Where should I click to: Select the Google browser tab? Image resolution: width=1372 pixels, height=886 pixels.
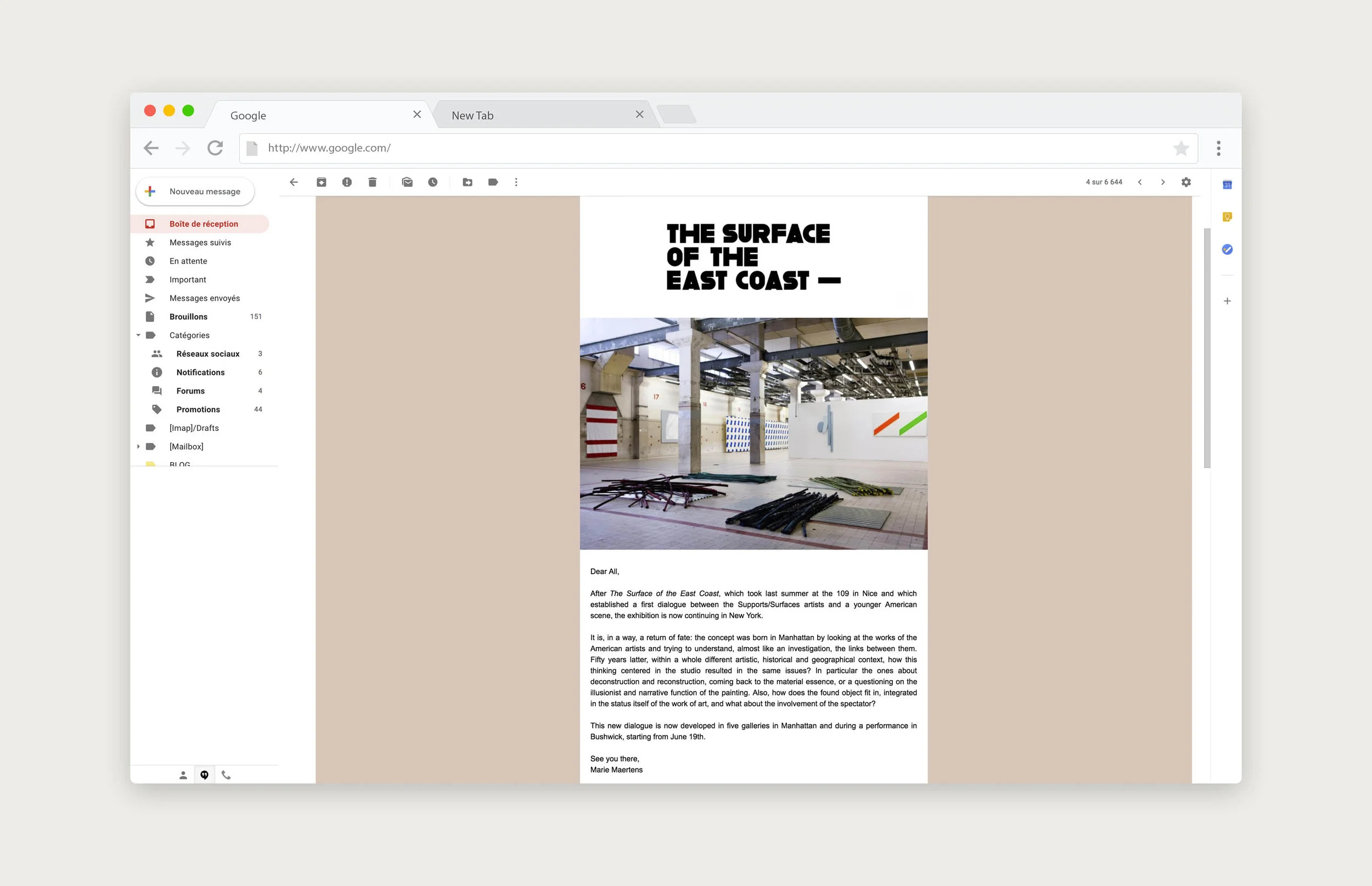[x=319, y=115]
